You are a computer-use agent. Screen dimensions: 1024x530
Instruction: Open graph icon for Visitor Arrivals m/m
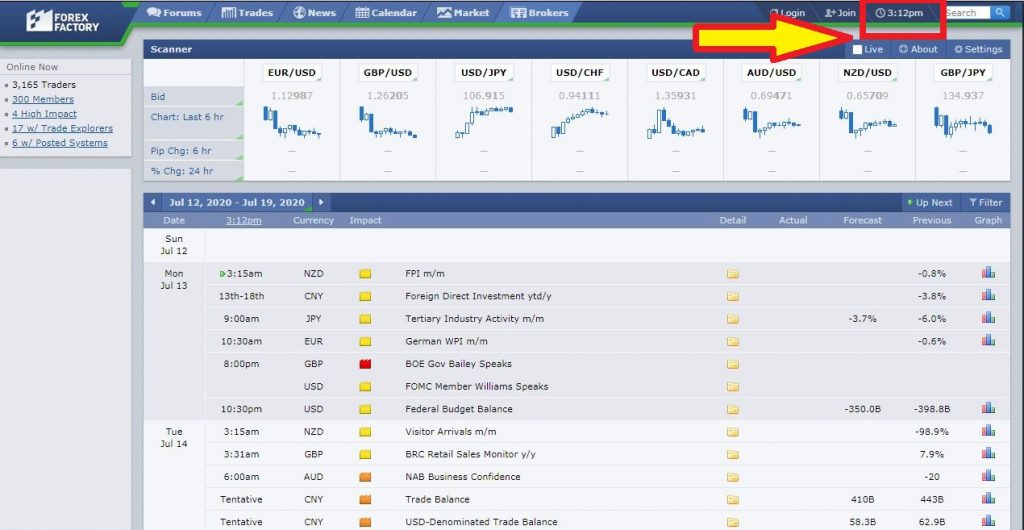pos(988,431)
